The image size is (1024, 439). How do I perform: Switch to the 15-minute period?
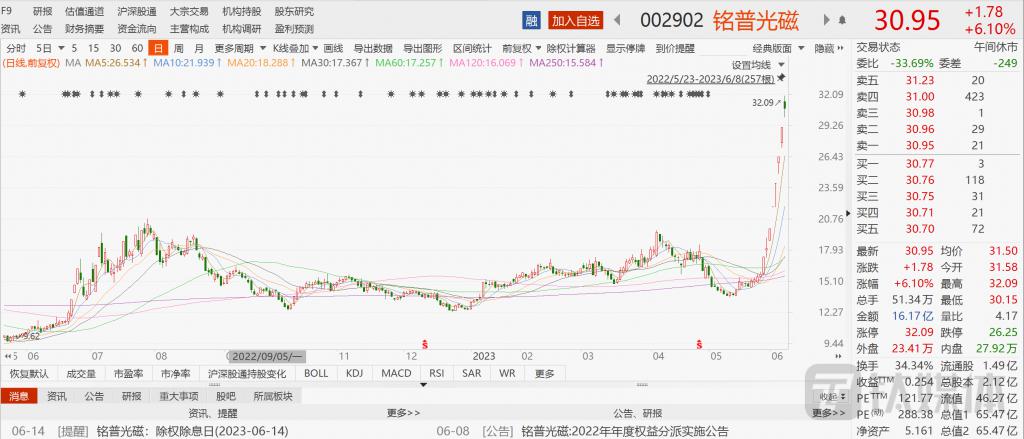click(93, 48)
